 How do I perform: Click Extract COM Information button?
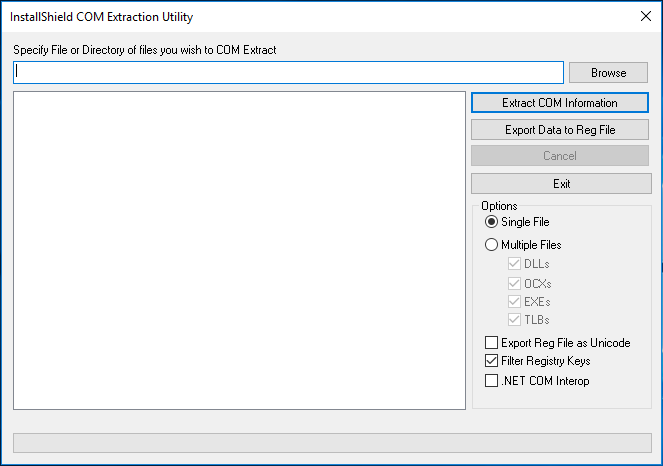coord(560,103)
